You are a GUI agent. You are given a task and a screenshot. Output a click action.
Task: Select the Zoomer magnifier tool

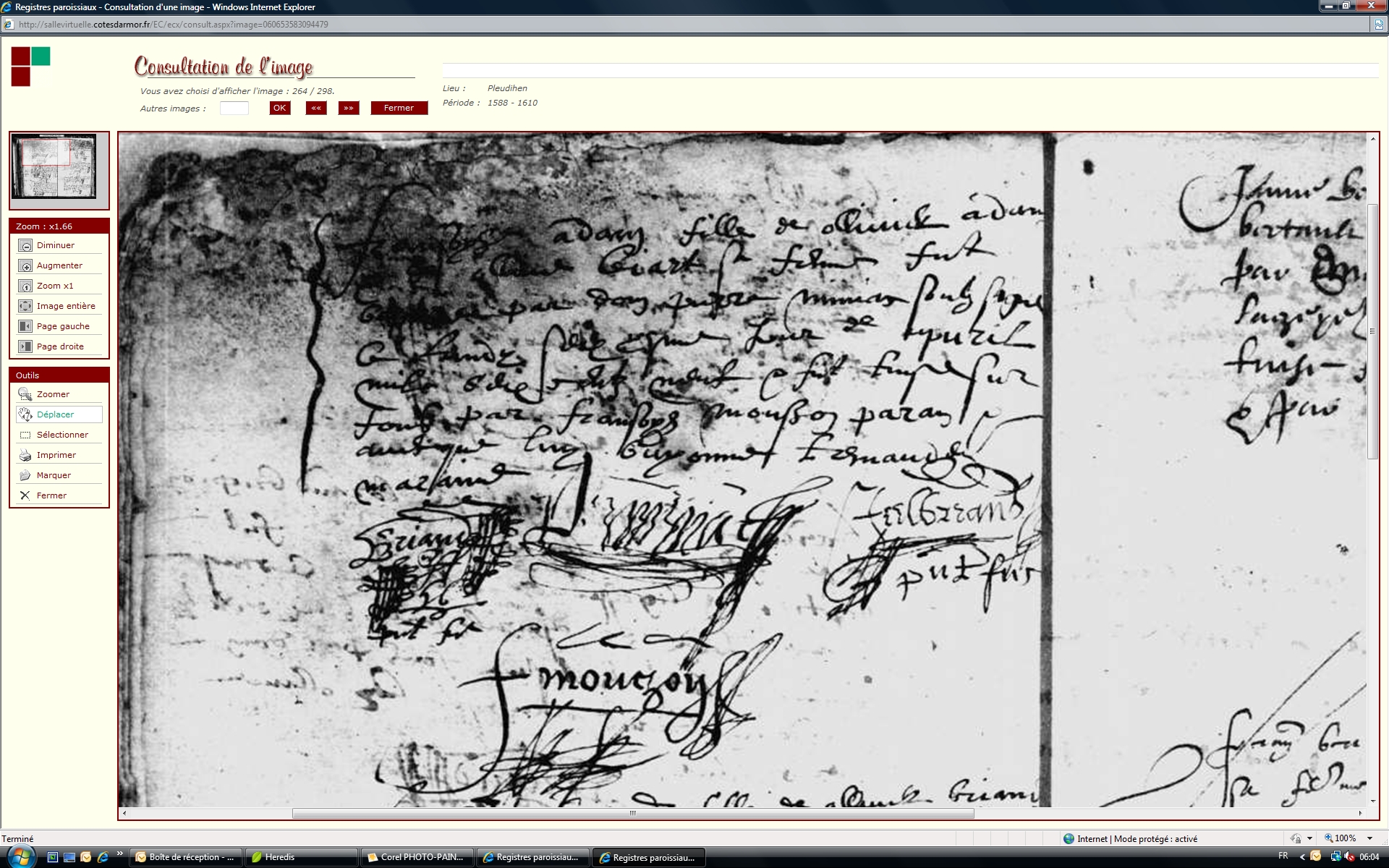pyautogui.click(x=25, y=394)
